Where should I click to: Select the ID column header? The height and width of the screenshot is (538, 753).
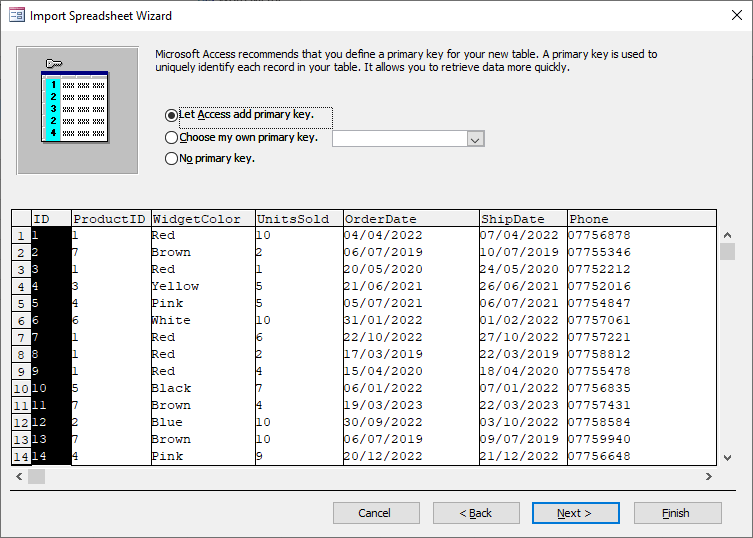pos(51,219)
